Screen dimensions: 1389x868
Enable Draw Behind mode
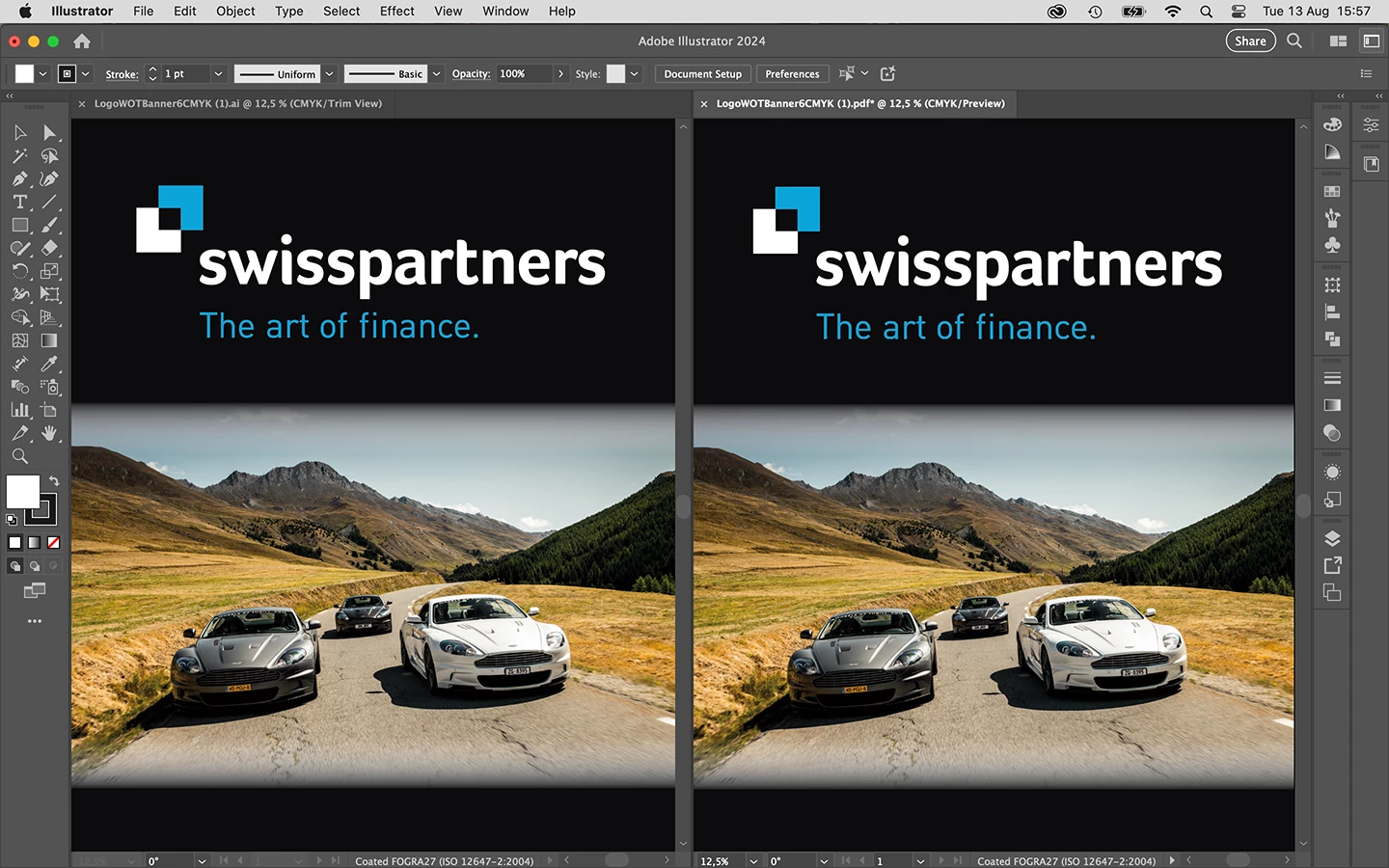(34, 566)
